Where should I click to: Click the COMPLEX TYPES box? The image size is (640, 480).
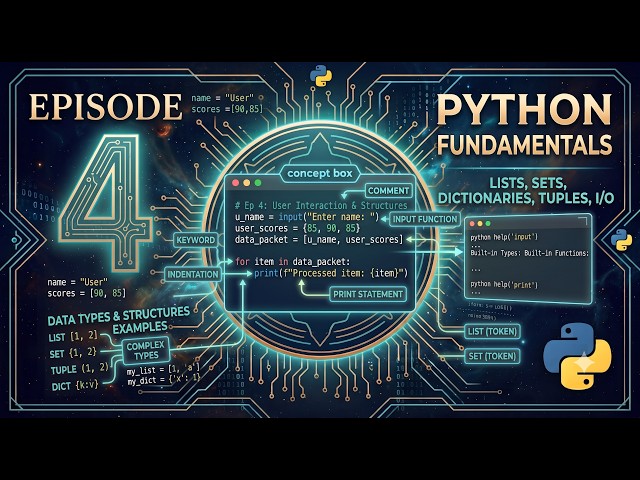(145, 351)
